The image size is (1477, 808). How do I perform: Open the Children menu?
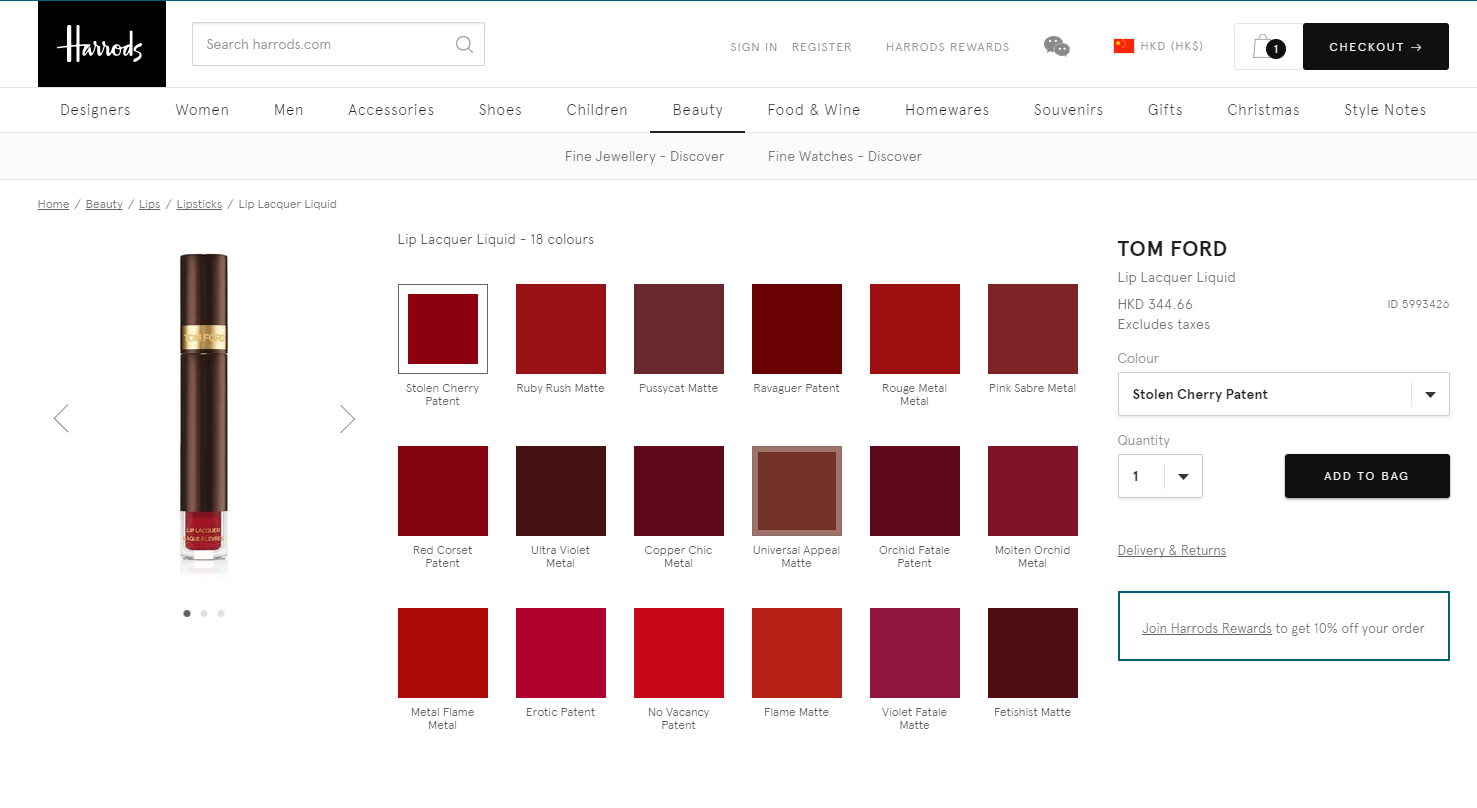(597, 110)
